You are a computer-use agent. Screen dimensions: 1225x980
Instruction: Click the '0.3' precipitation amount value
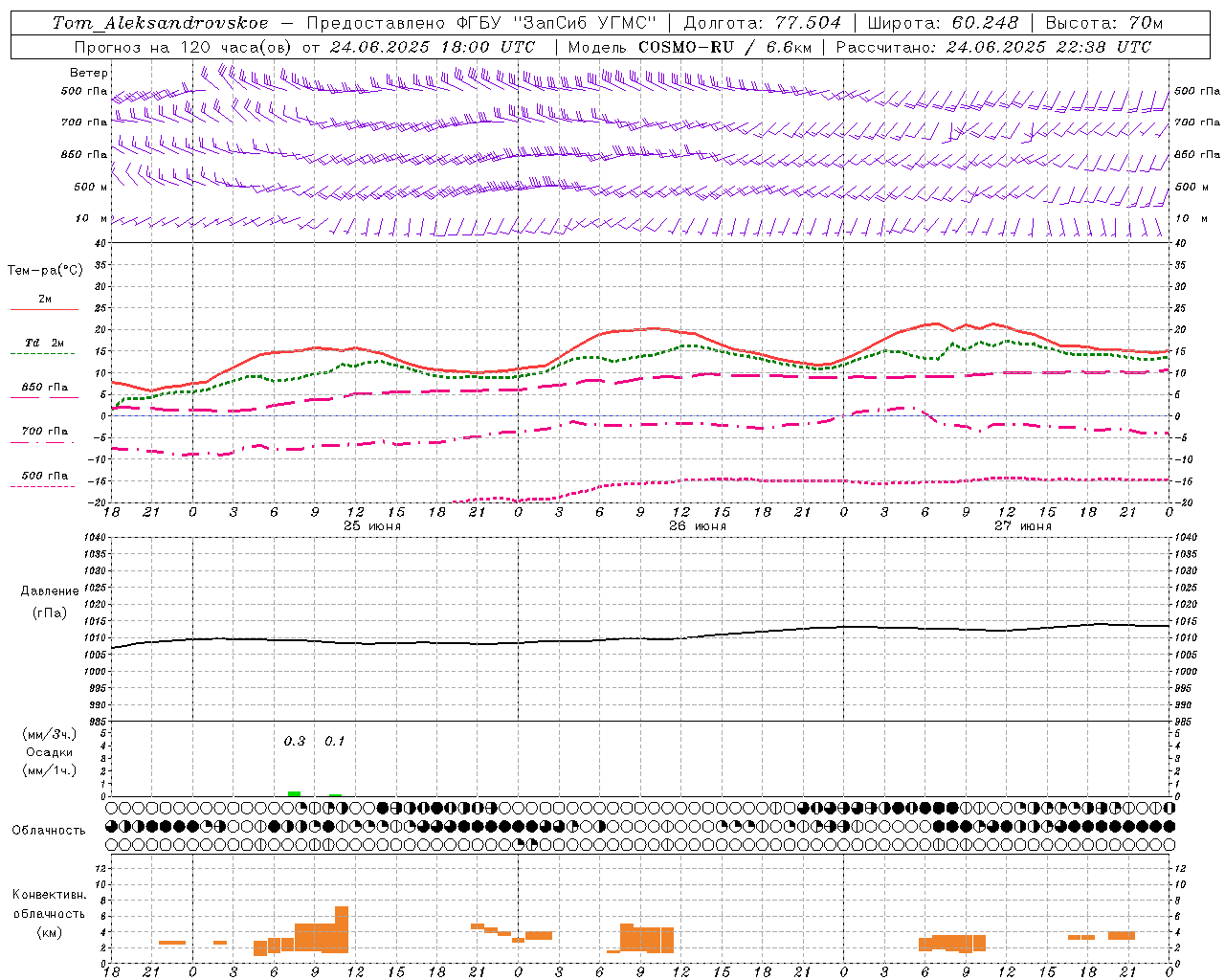[295, 741]
